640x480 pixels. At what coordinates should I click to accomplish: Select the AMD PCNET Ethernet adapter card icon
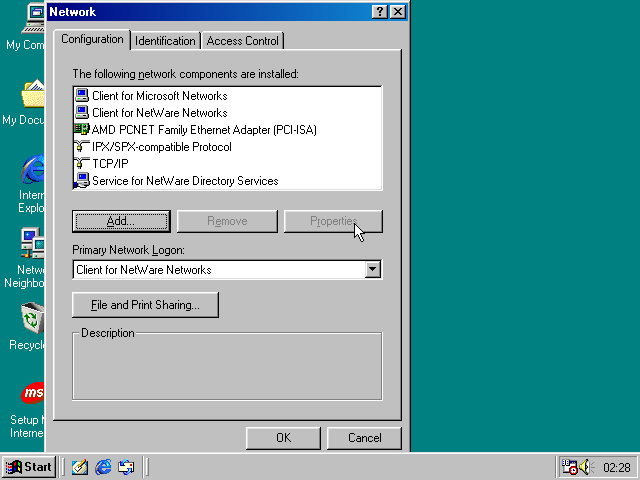tap(82, 129)
